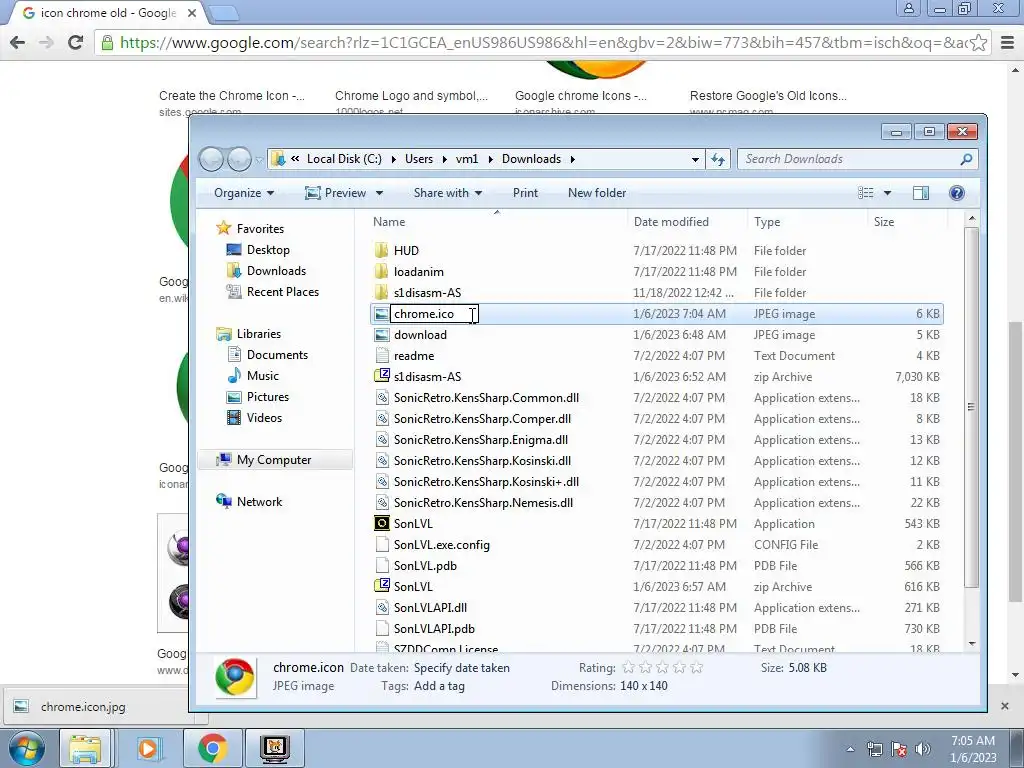Select the loadanim folder icon
1024x768 pixels.
point(381,271)
